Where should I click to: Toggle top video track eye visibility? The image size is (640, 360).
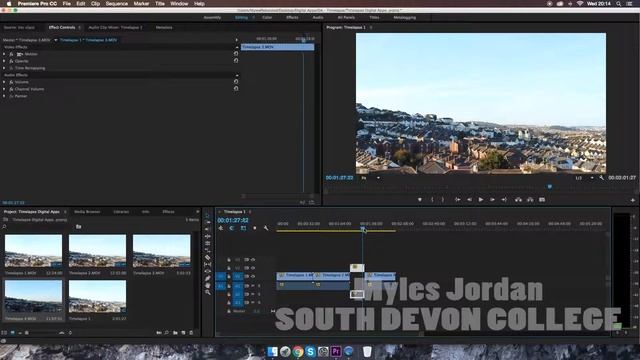[253, 260]
